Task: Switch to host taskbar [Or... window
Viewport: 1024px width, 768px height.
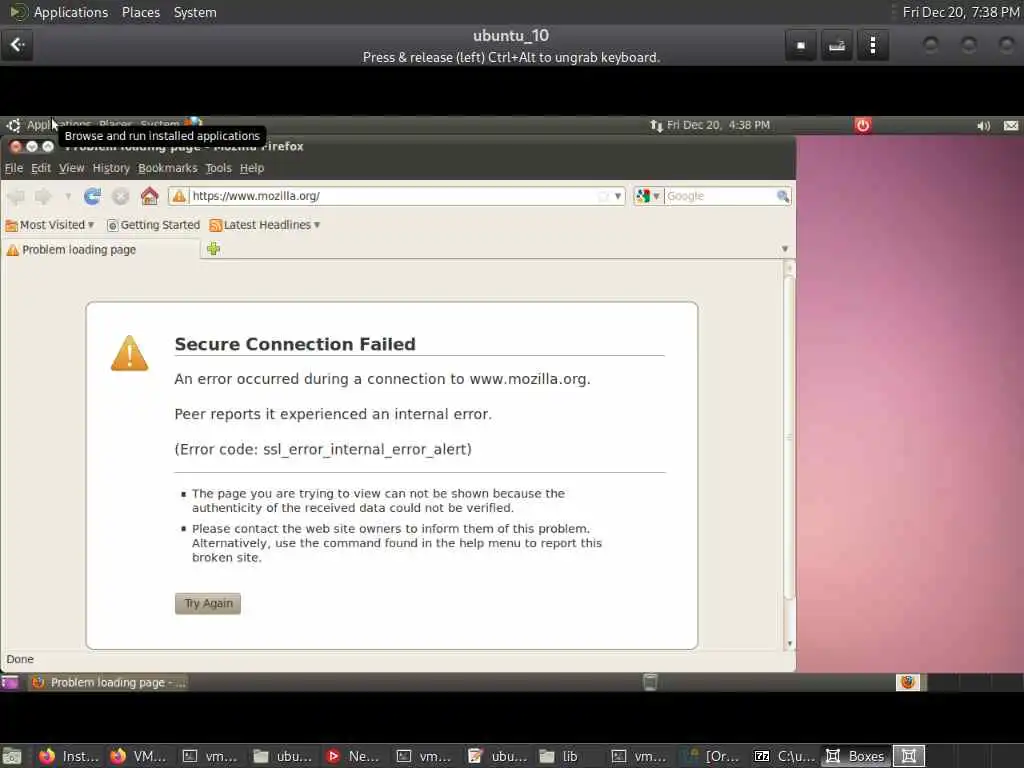Action: click(x=711, y=756)
